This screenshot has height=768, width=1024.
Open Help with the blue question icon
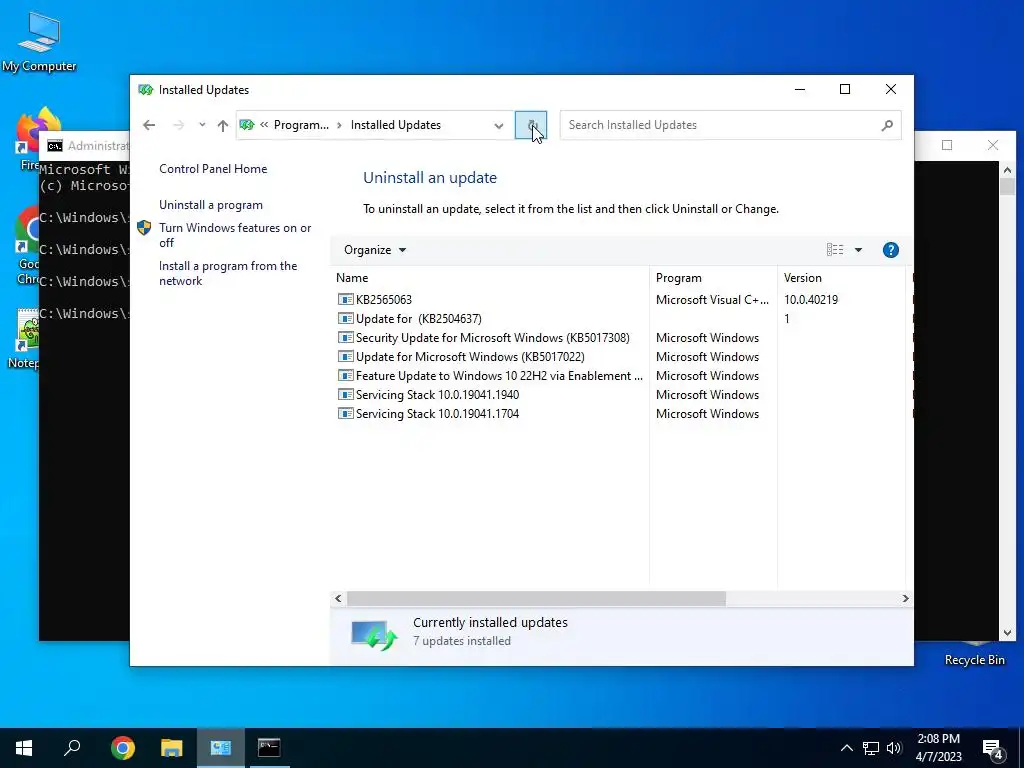pos(891,249)
